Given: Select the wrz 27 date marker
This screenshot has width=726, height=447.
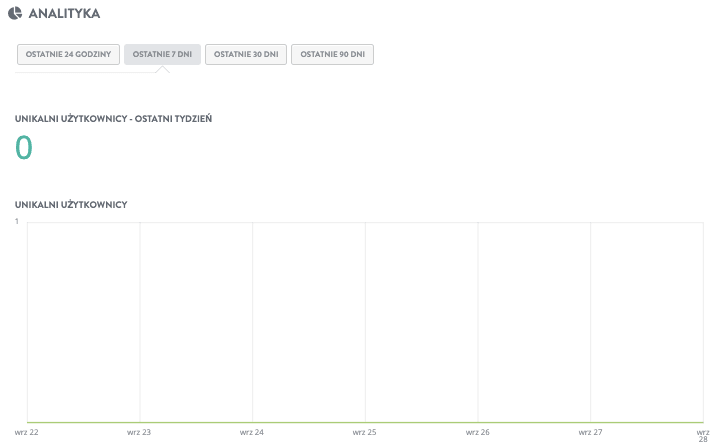Looking at the screenshot, I should point(590,432).
